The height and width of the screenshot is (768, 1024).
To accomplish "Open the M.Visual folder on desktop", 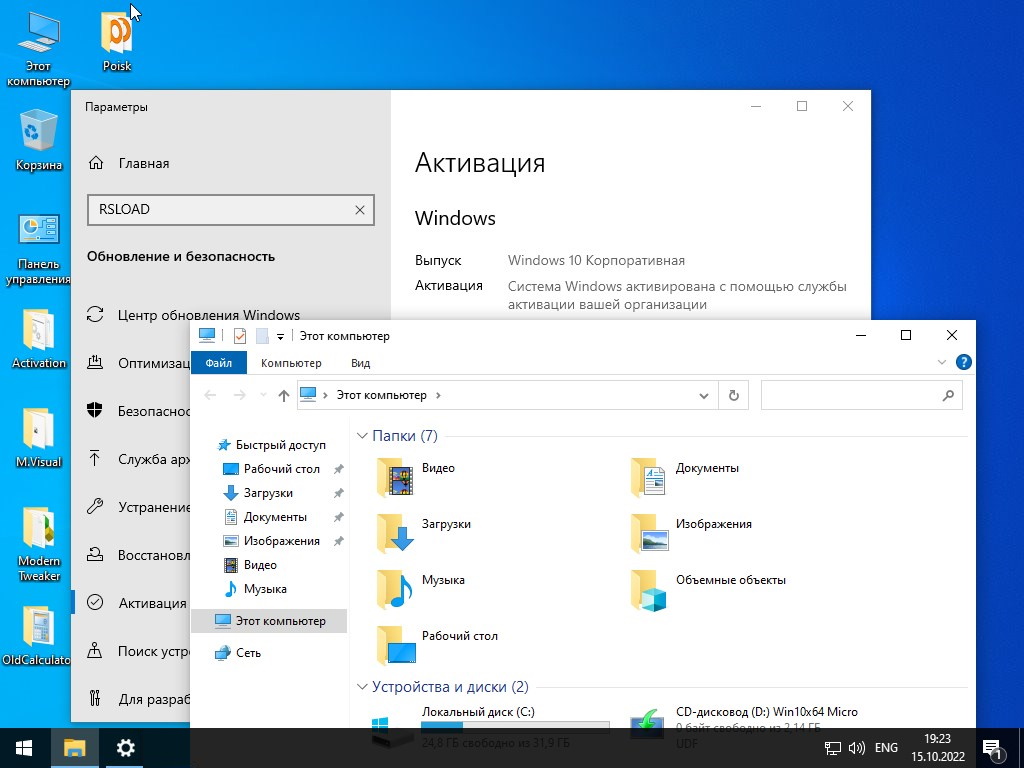I will pyautogui.click(x=39, y=438).
